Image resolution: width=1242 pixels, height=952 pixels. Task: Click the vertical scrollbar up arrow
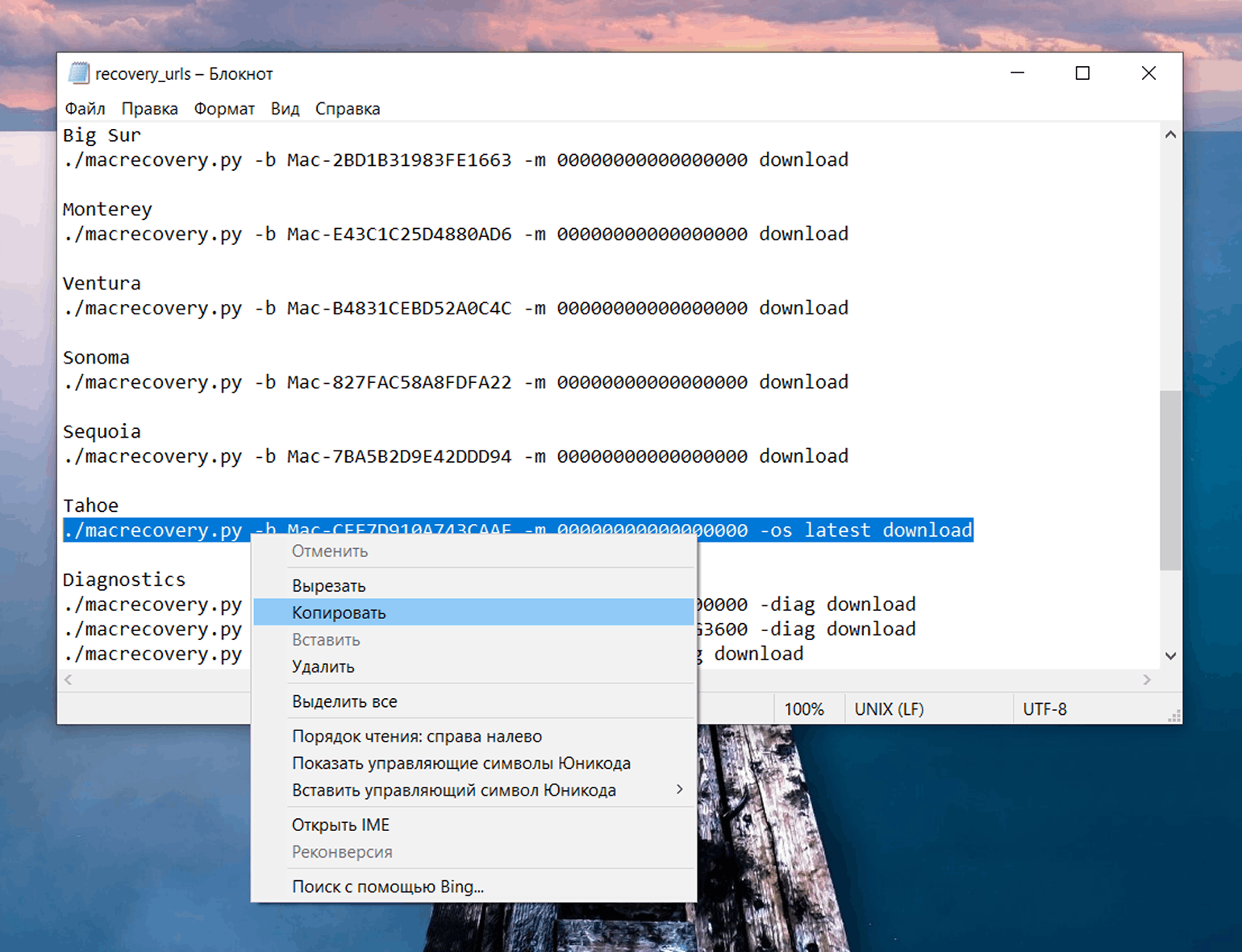coord(1170,135)
